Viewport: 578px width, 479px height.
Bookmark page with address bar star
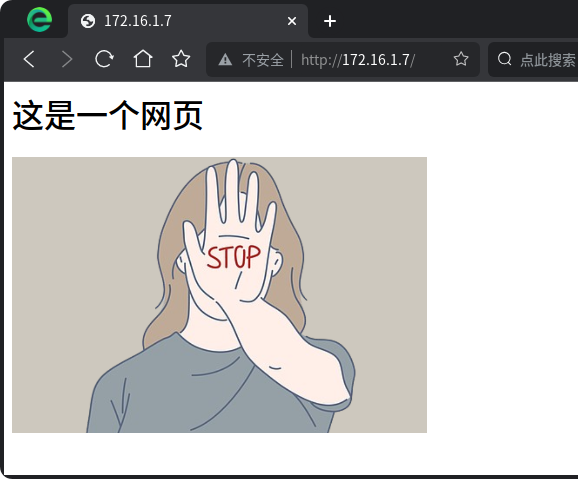pyautogui.click(x=461, y=59)
